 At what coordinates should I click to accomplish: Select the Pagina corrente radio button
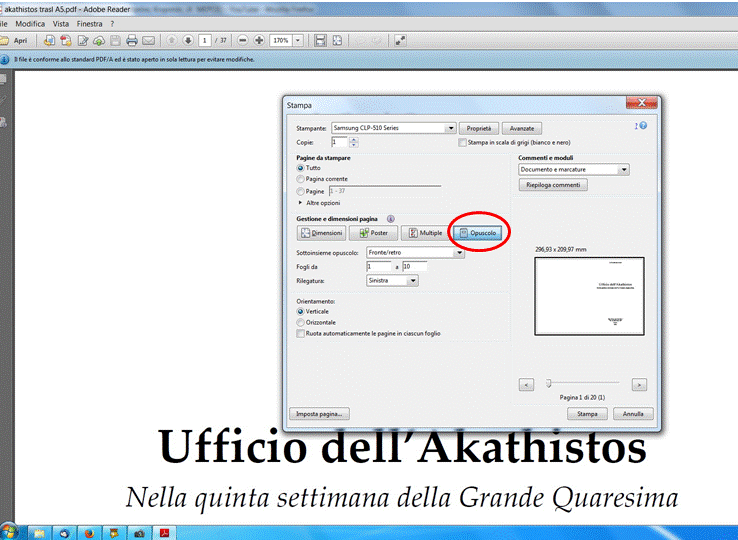[301, 179]
